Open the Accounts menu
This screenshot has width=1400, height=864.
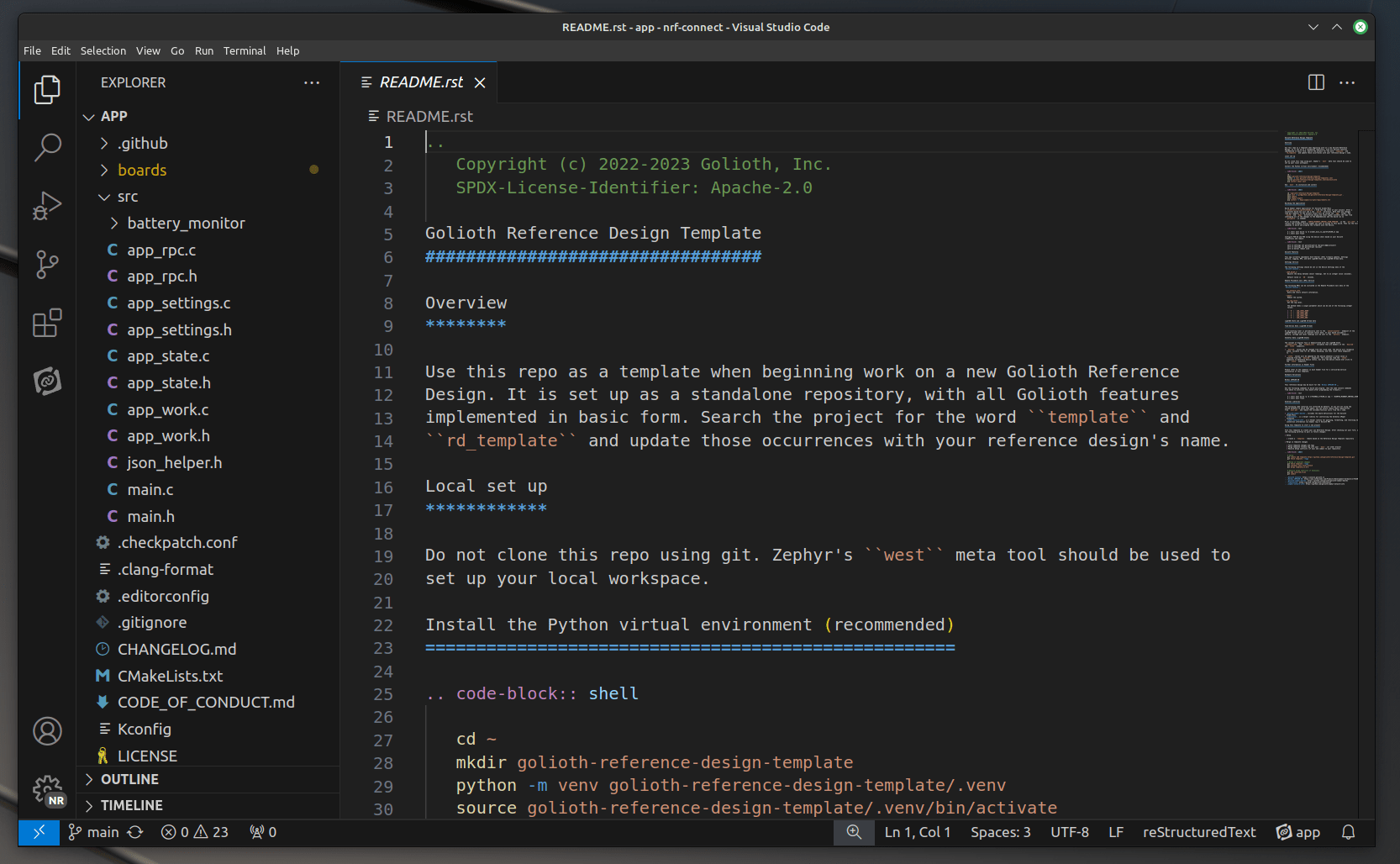coord(47,731)
